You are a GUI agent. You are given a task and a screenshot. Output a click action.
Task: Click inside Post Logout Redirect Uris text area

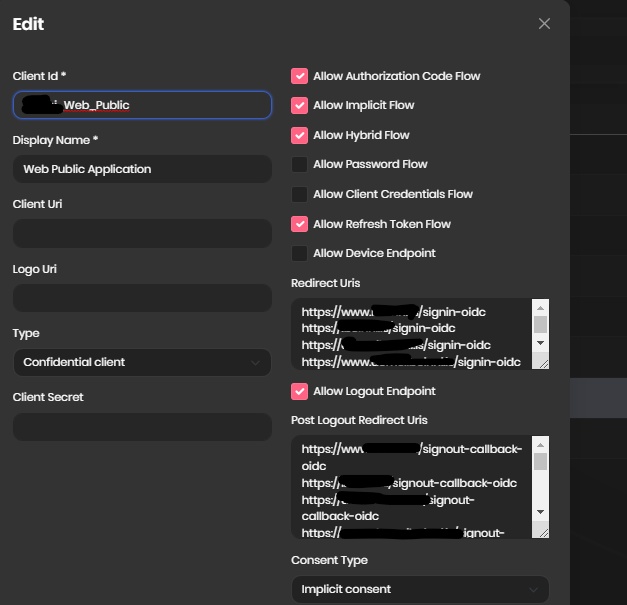410,487
